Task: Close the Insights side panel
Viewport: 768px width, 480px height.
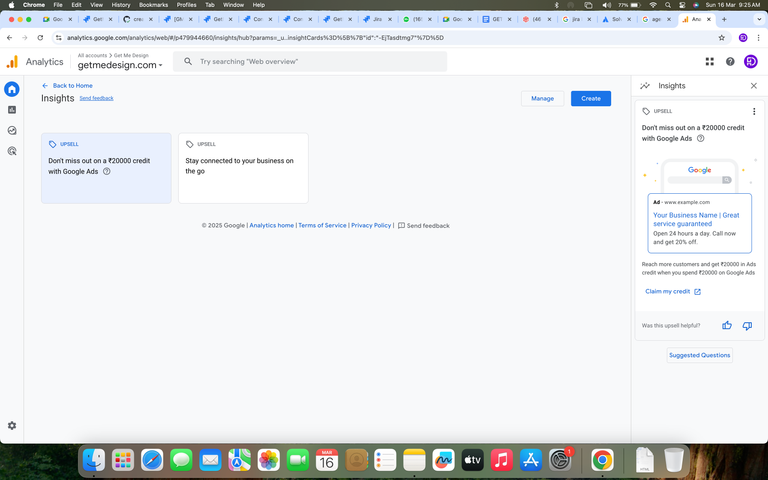Action: tap(753, 86)
